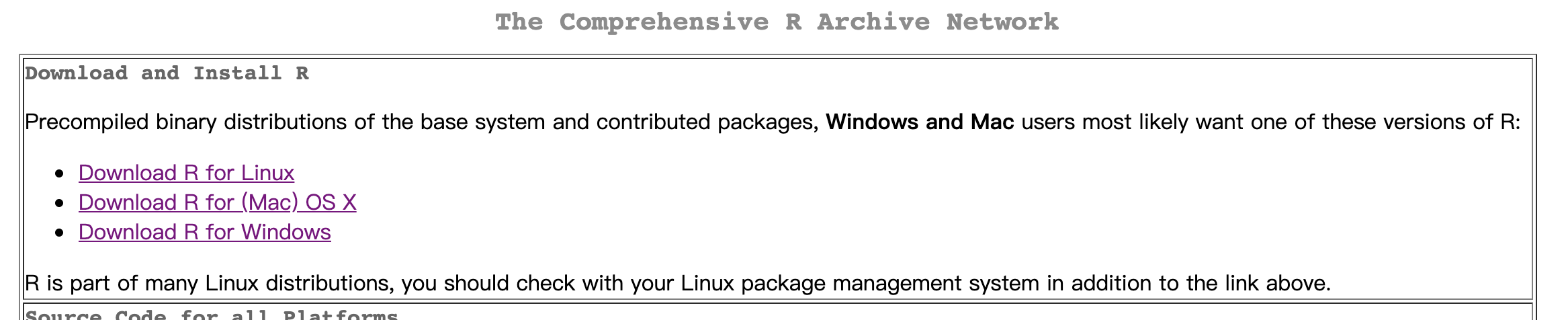Viewport: 1568px width, 320px height.
Task: Click the bold Windows and Mac text
Action: (919, 122)
